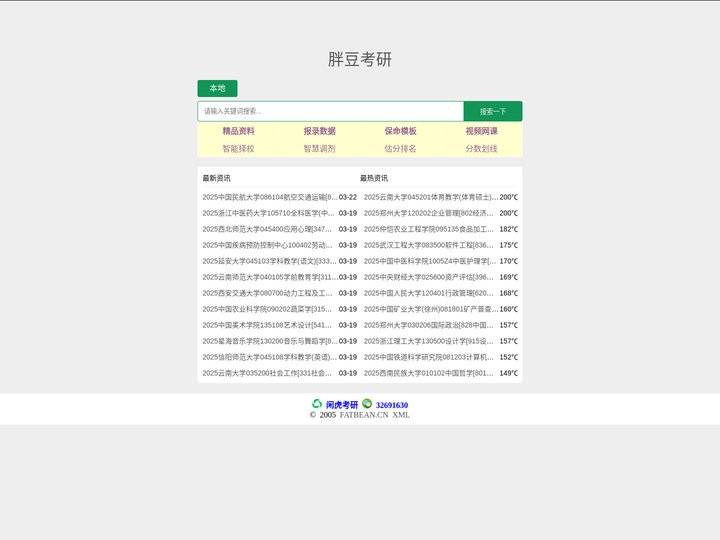Open 2025延安大学045103学科教学(语文) article
Screen dimensions: 720x540
[x=270, y=261]
